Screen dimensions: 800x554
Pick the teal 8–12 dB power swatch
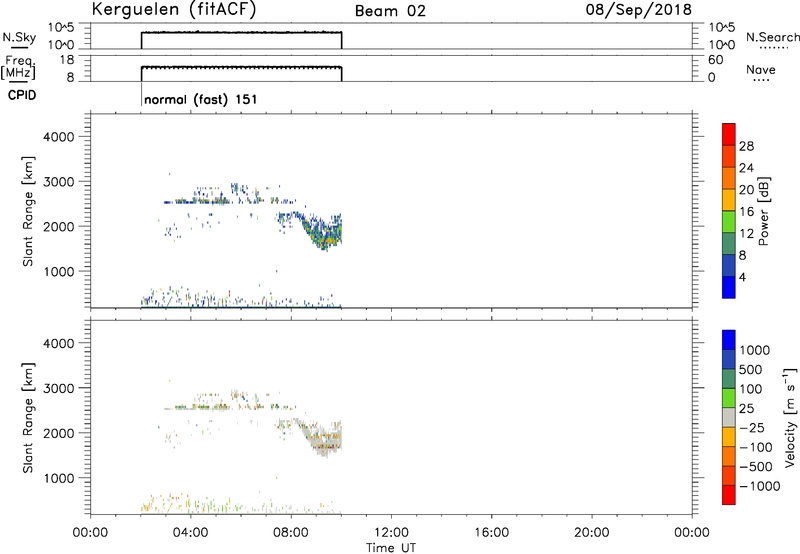(729, 243)
